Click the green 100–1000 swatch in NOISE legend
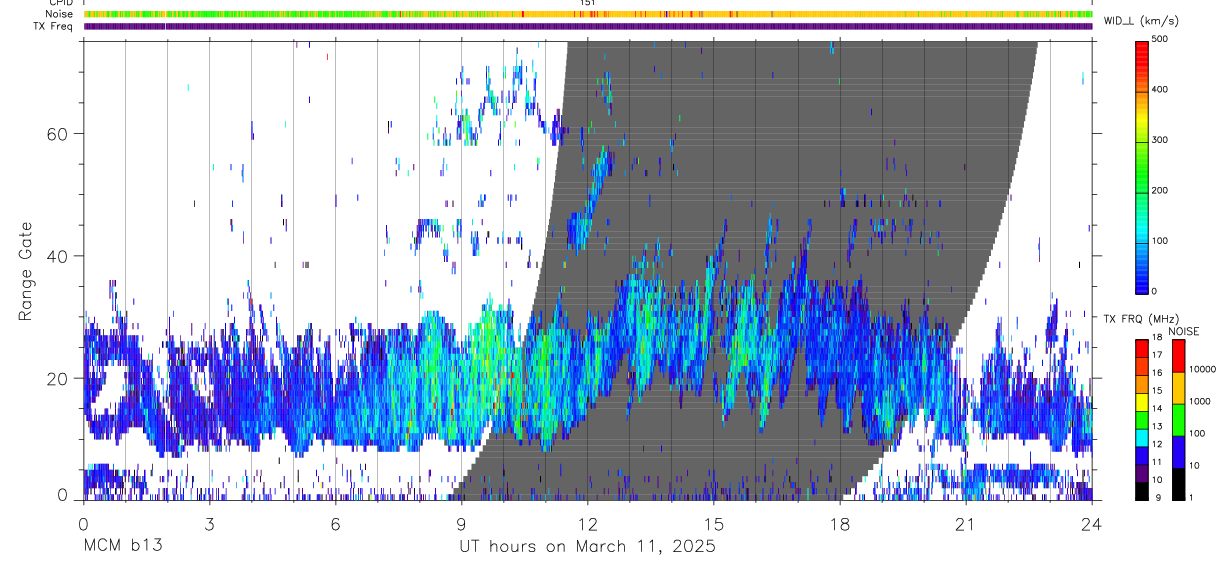Screen dimensions: 1228x567 point(1177,420)
